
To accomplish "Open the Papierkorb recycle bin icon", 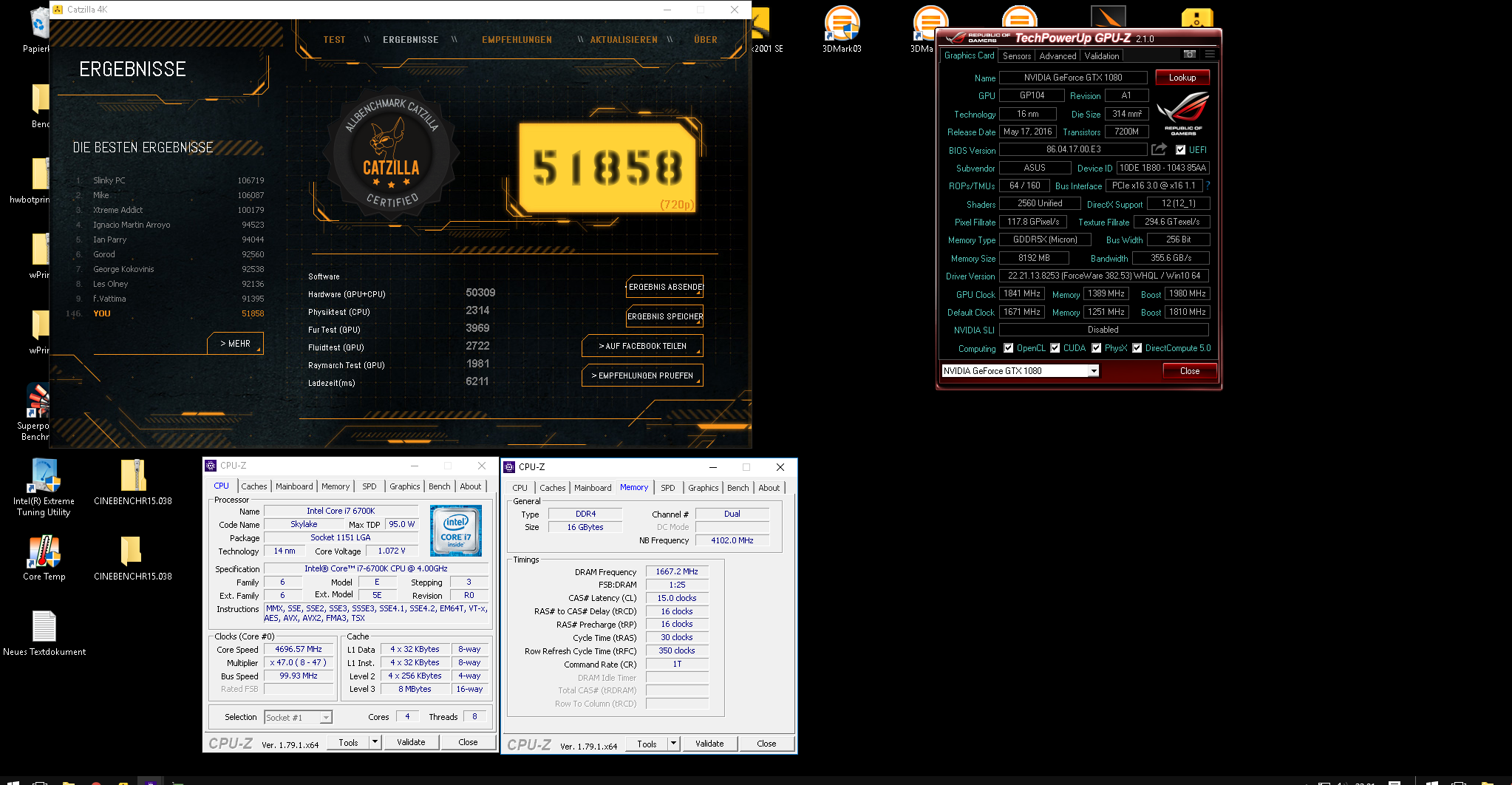I will coord(37,30).
